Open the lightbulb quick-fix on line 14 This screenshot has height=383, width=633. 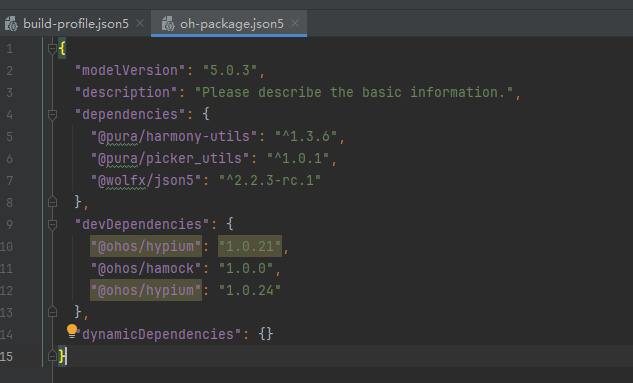tap(72, 331)
